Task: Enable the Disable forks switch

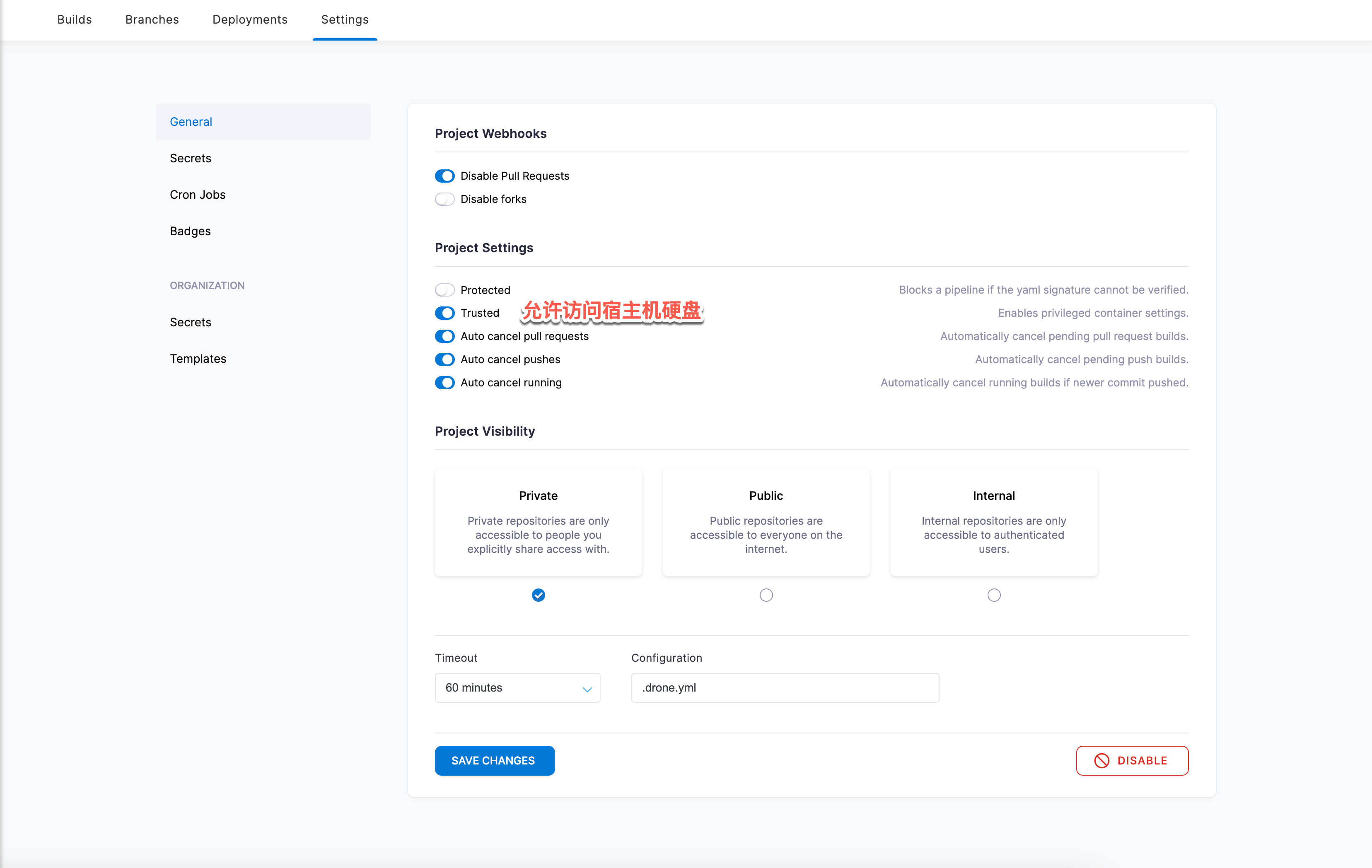Action: click(x=444, y=199)
